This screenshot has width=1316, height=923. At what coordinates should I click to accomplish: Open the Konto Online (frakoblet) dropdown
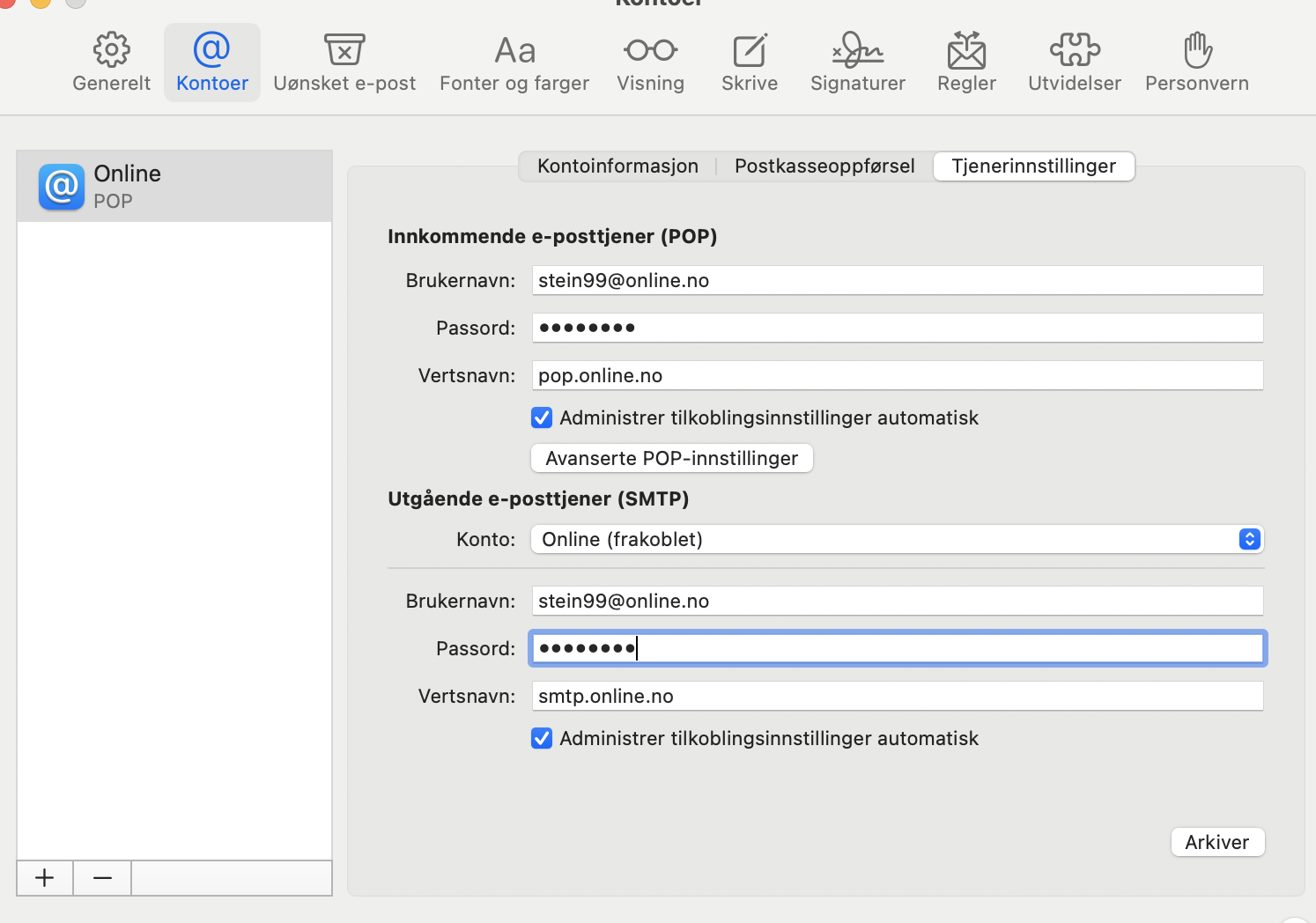(898, 539)
